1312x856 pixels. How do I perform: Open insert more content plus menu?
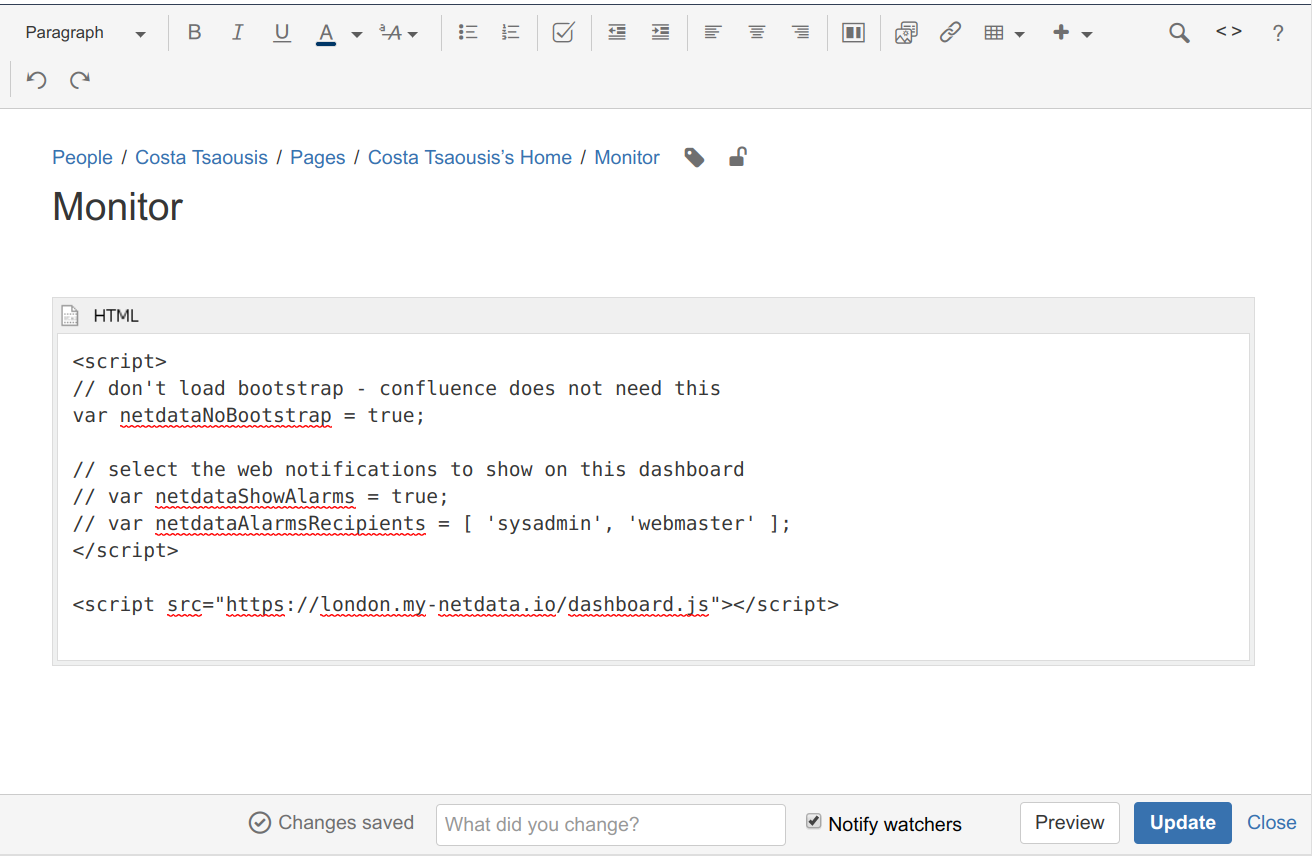tap(1072, 33)
